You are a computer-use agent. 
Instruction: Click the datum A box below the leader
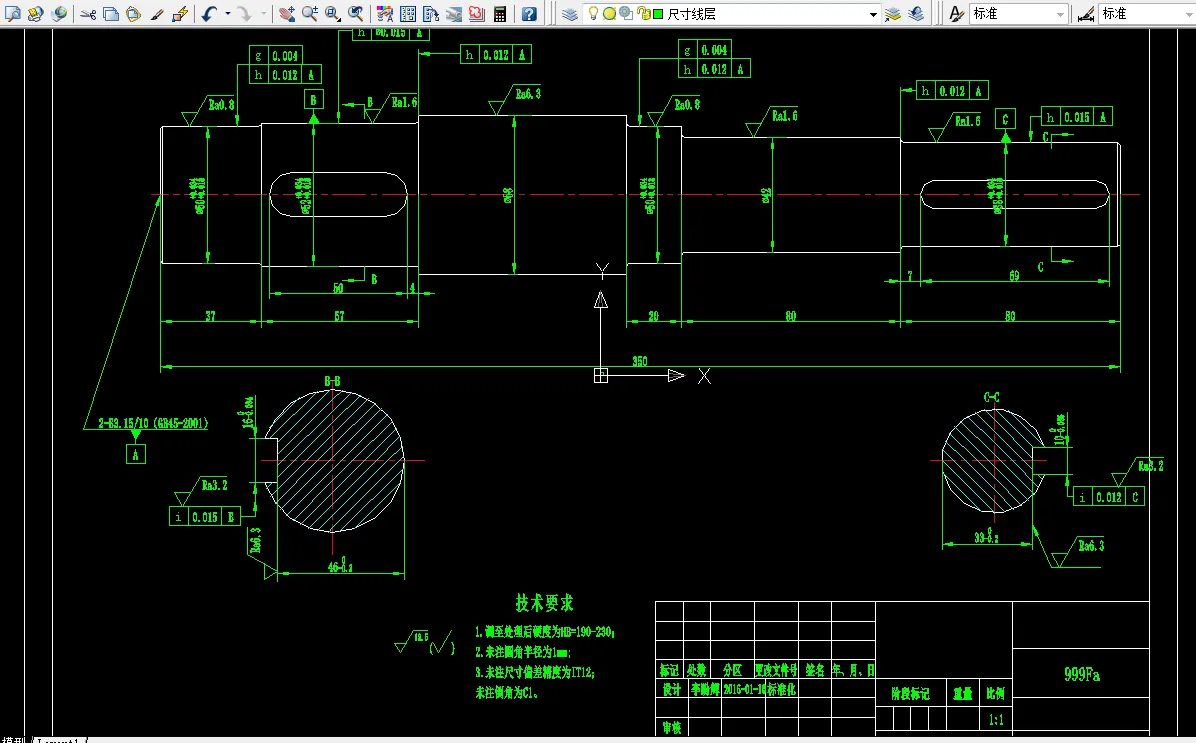(136, 455)
